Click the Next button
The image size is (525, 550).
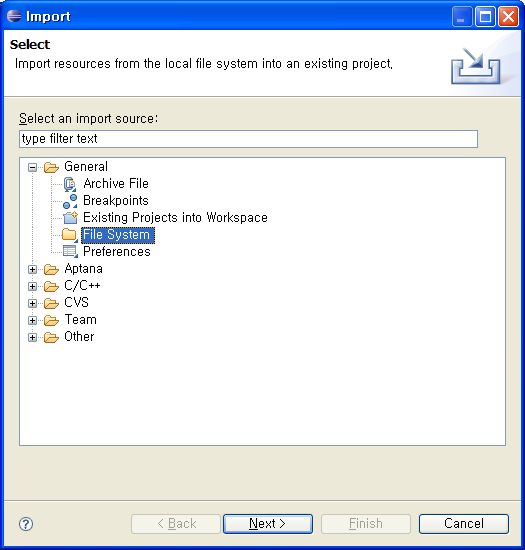click(268, 524)
